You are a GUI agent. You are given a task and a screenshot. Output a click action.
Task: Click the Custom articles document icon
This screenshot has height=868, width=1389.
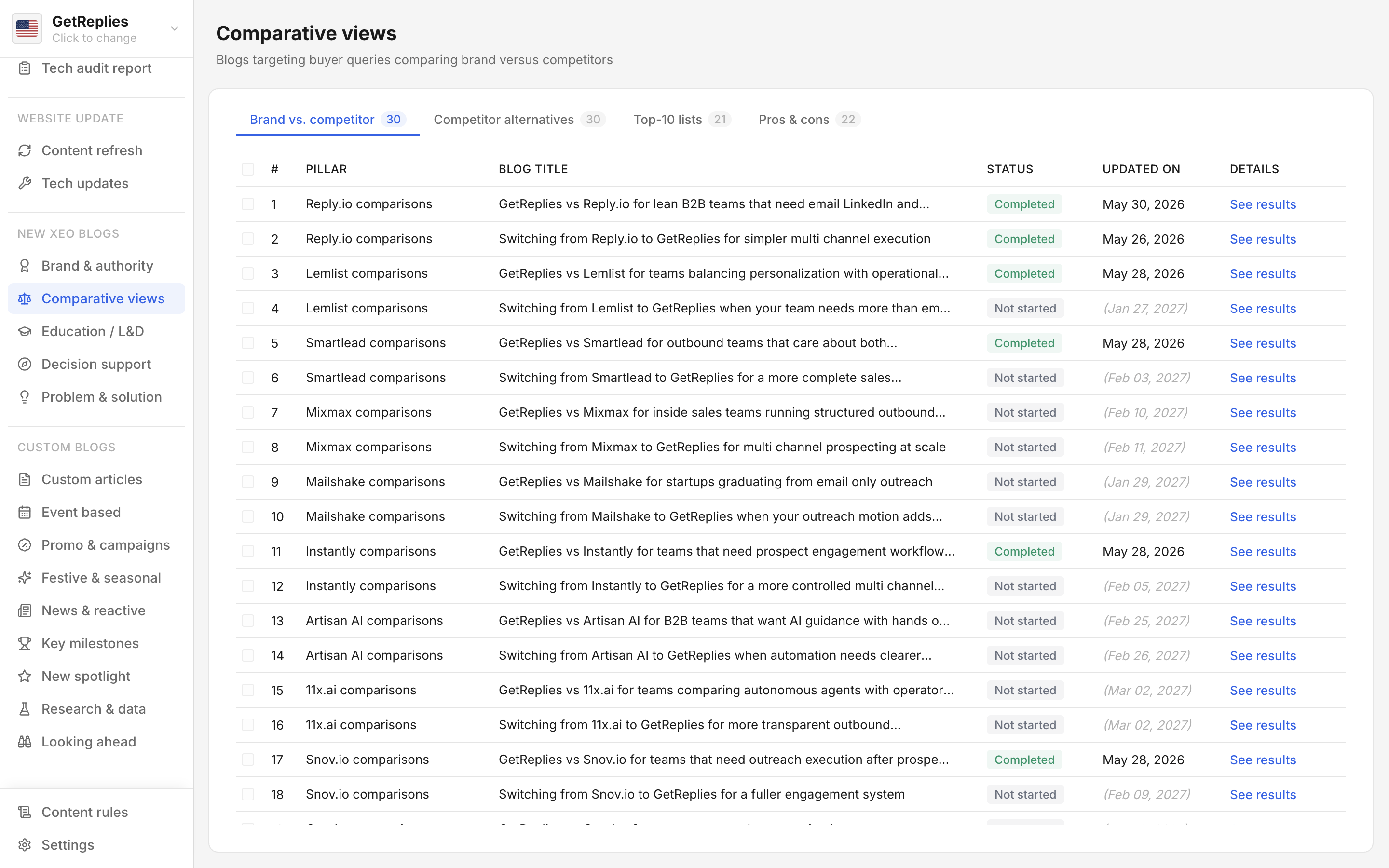pyautogui.click(x=25, y=479)
